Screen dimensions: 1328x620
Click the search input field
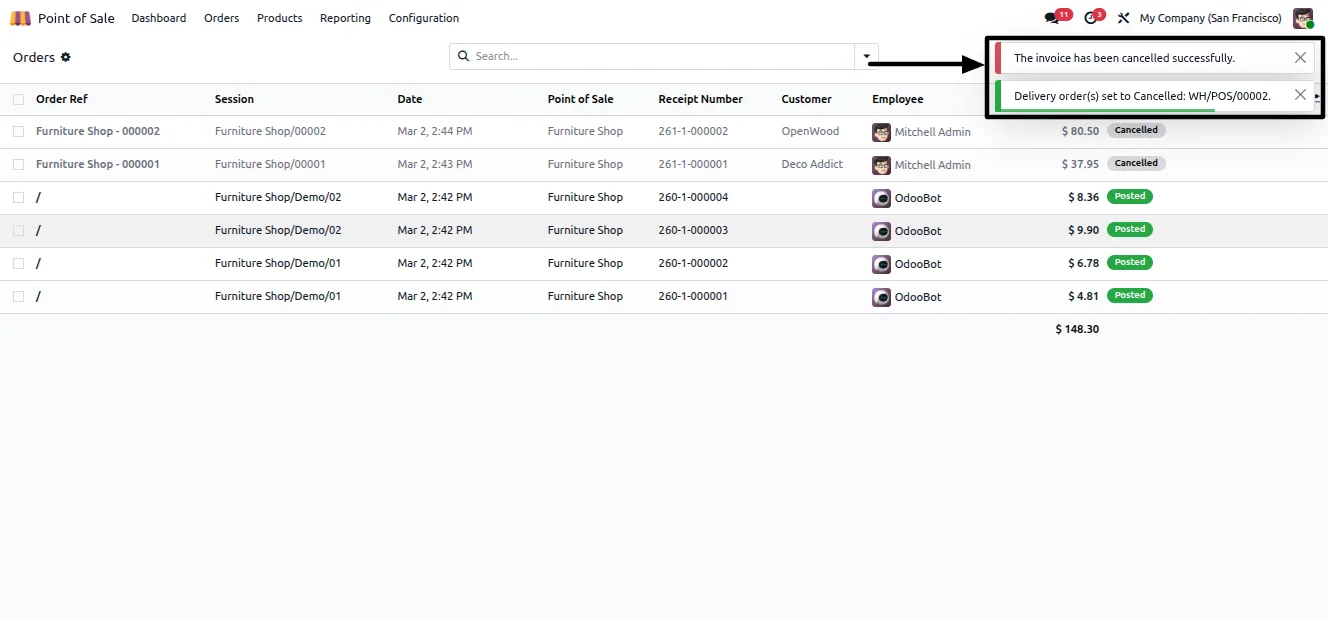(x=663, y=57)
